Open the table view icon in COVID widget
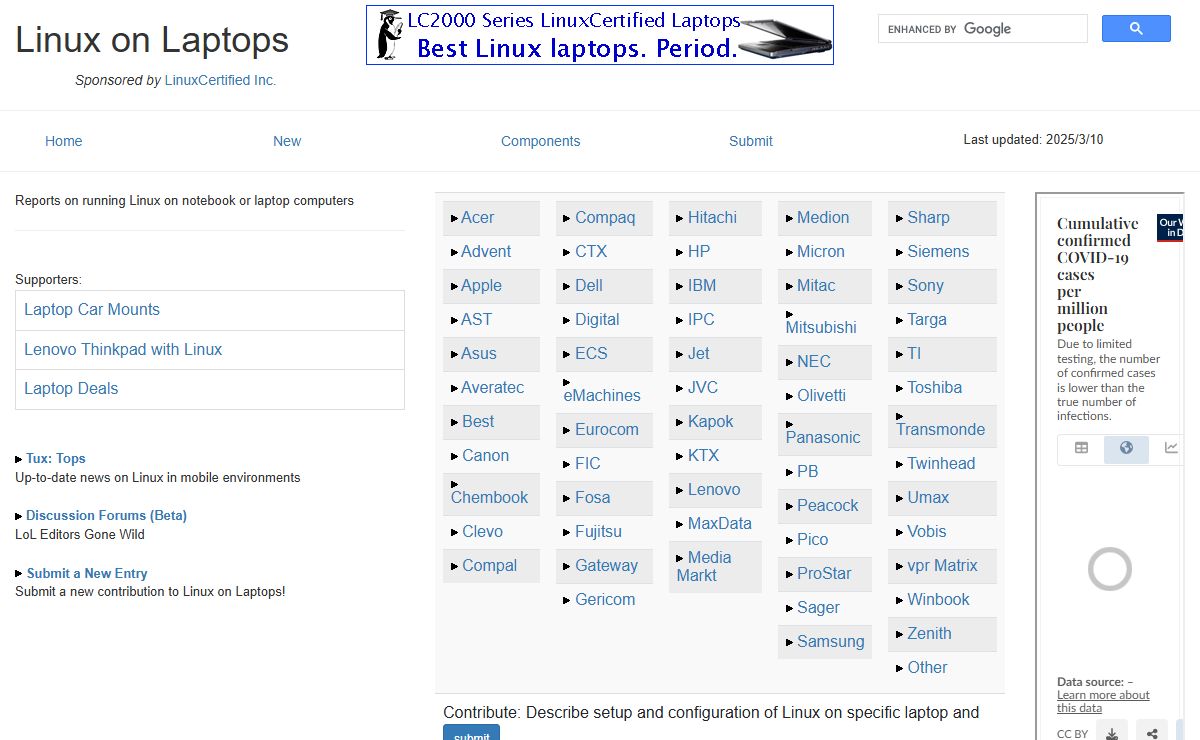The image size is (1200, 740). click(x=1081, y=448)
